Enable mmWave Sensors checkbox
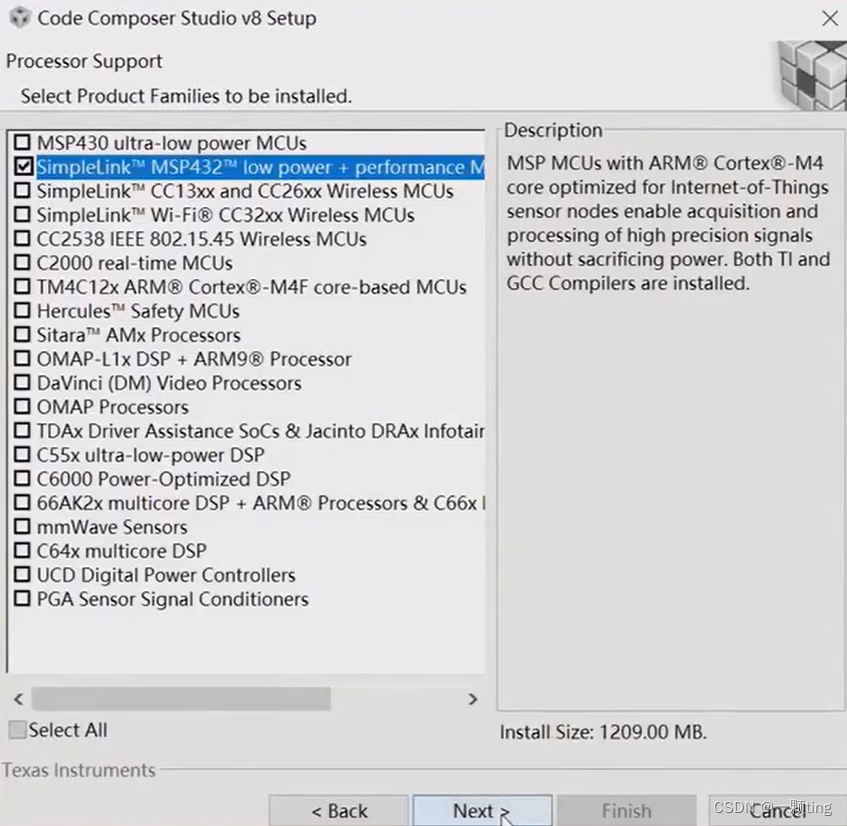This screenshot has width=847, height=826. tap(22, 526)
